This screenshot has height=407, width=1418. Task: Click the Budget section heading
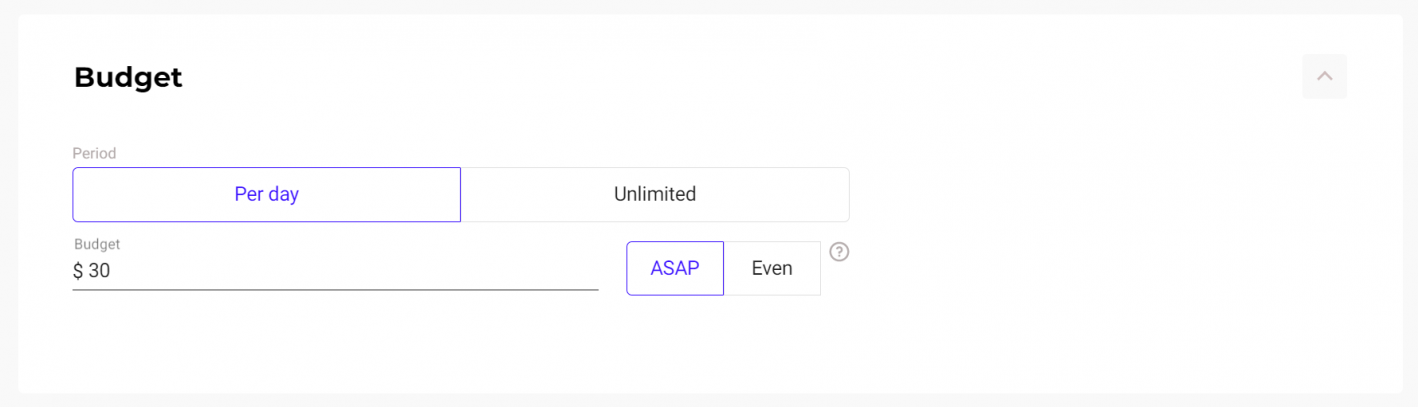tap(128, 77)
